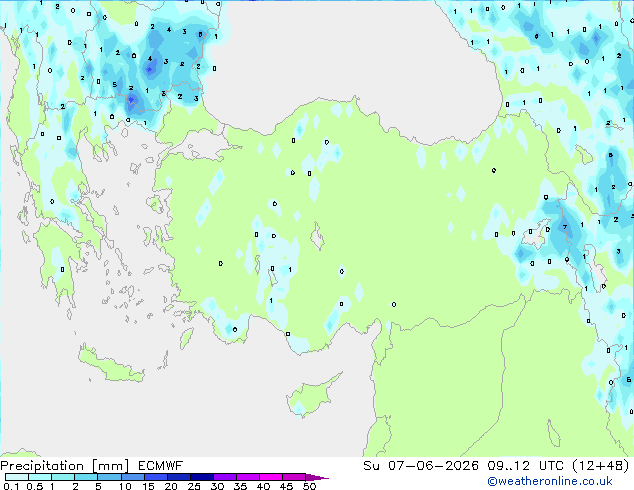Click the 'Precipitation' title text
Screen dimensions: 634x490
[x=42, y=466]
